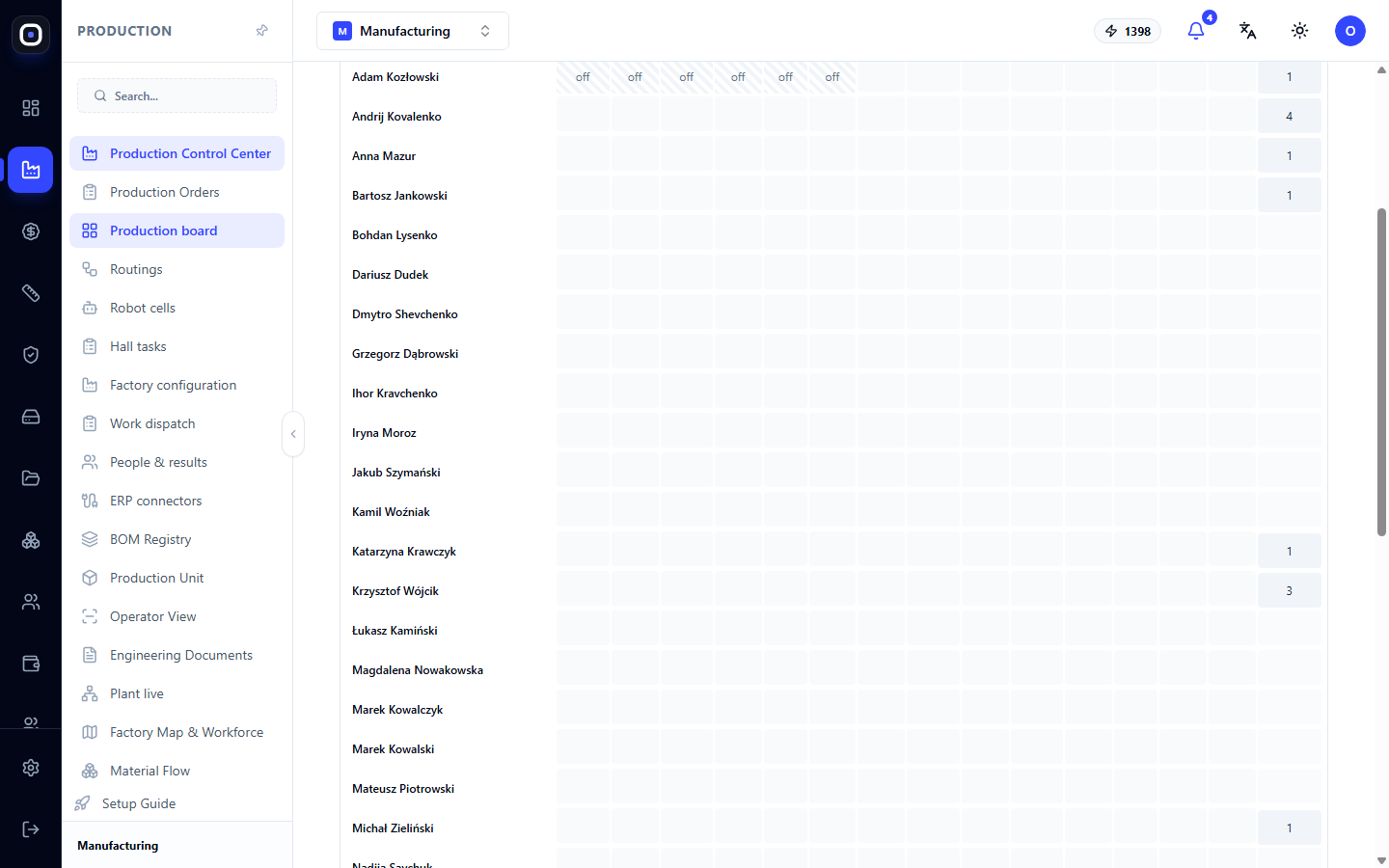Image resolution: width=1389 pixels, height=868 pixels.
Task: Open Work dispatch
Action: [x=177, y=423]
